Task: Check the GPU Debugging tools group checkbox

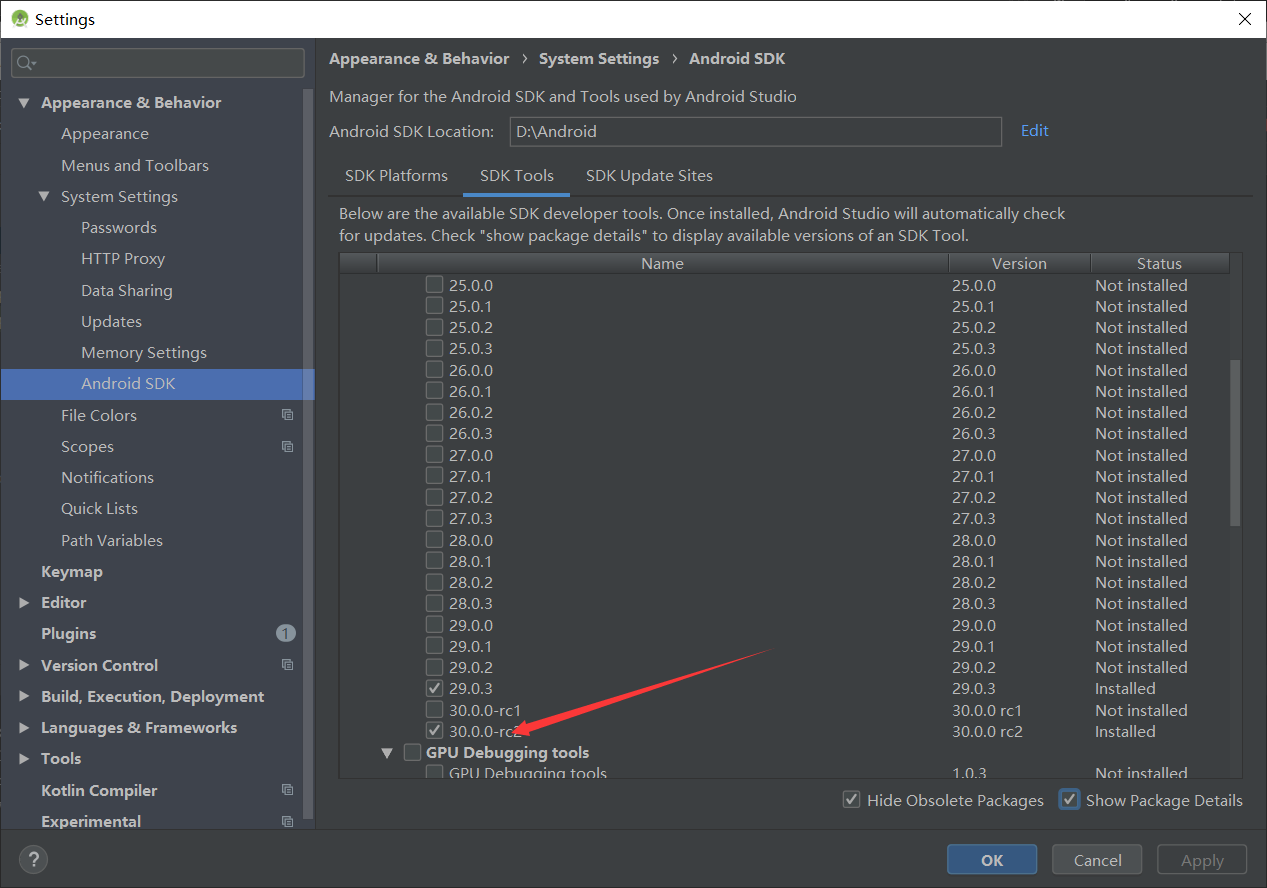Action: 412,752
